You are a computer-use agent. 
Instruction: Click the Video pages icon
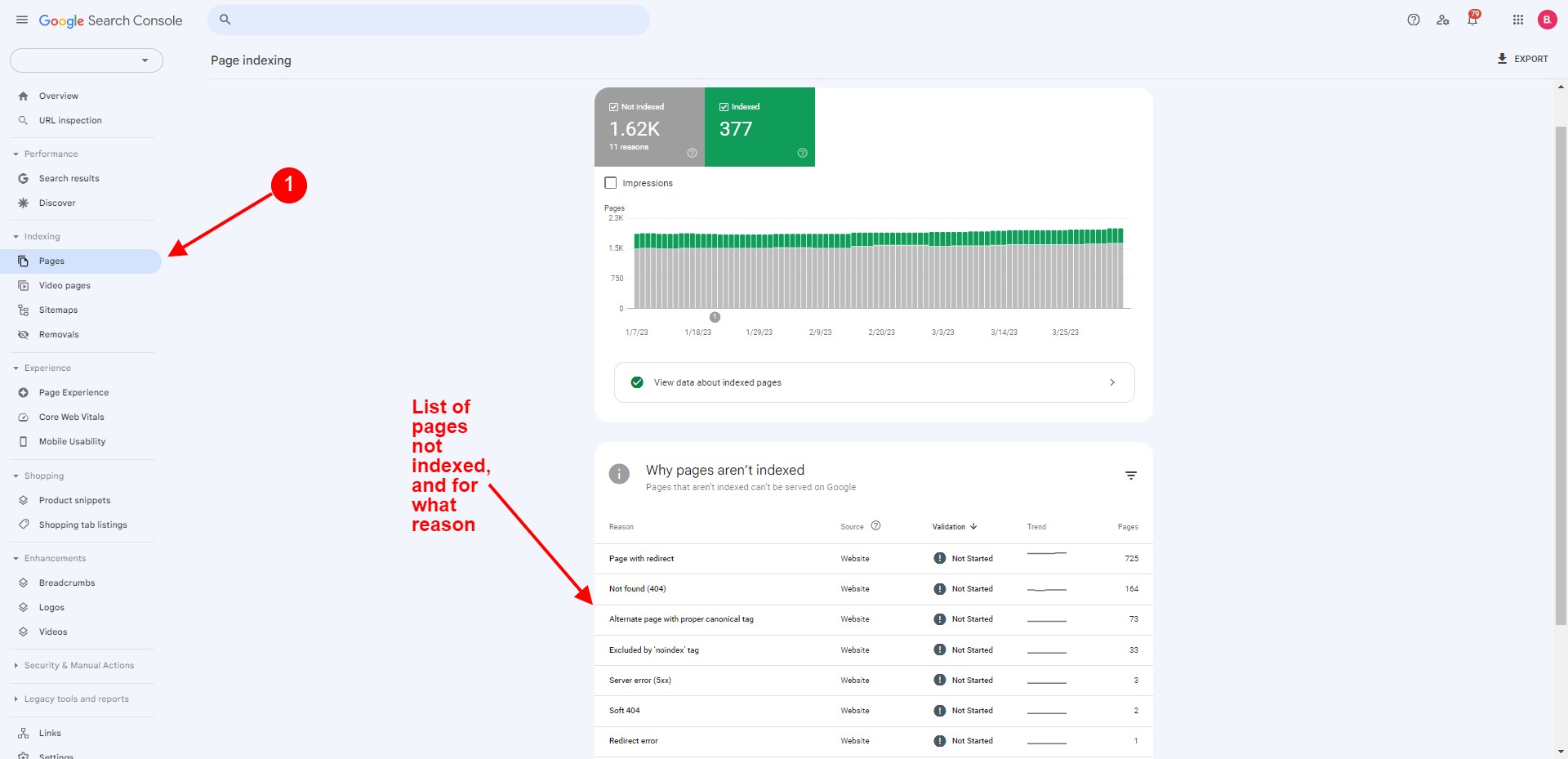pyautogui.click(x=23, y=286)
